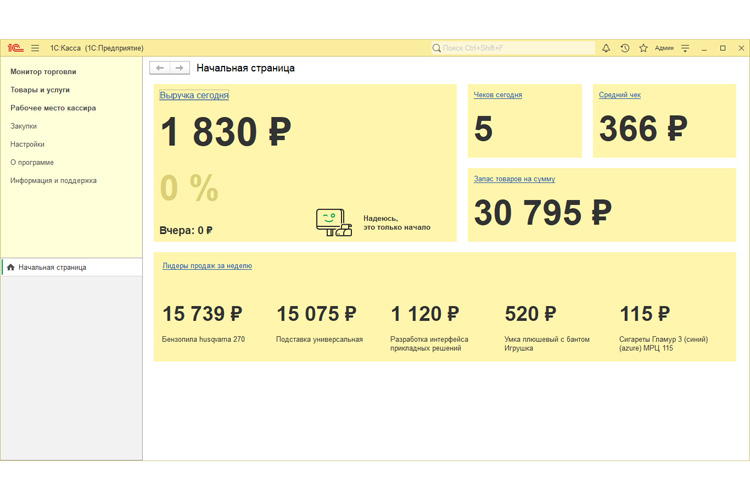Open the service settings lines icon
Image resolution: width=750 pixels, height=500 pixels.
coord(685,48)
